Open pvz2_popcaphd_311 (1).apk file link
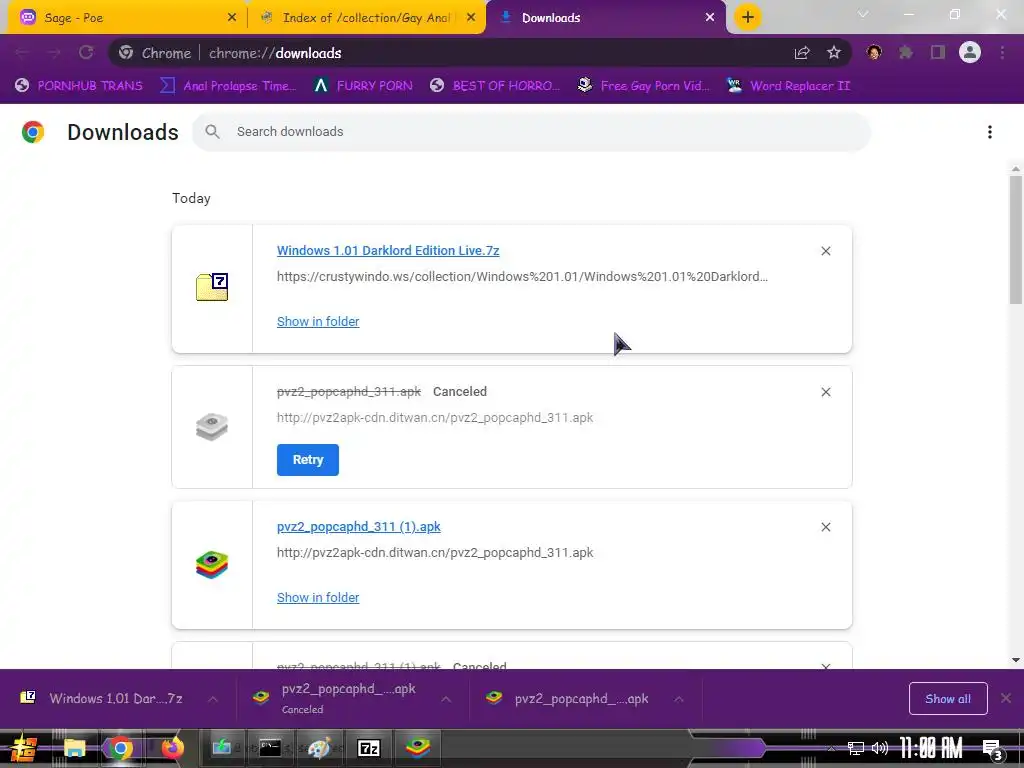 pos(359,526)
